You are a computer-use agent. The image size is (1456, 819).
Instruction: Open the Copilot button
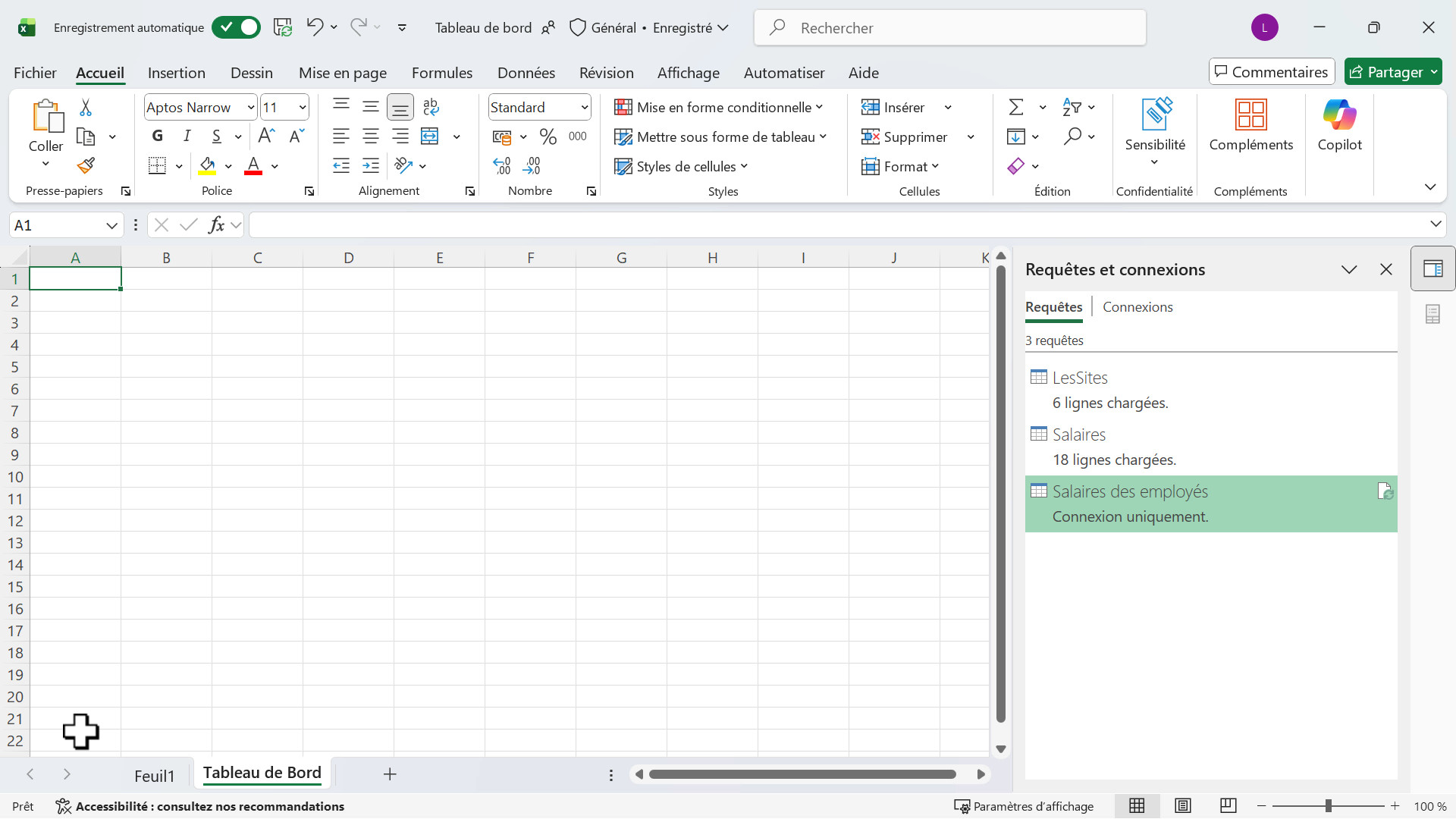1339,125
